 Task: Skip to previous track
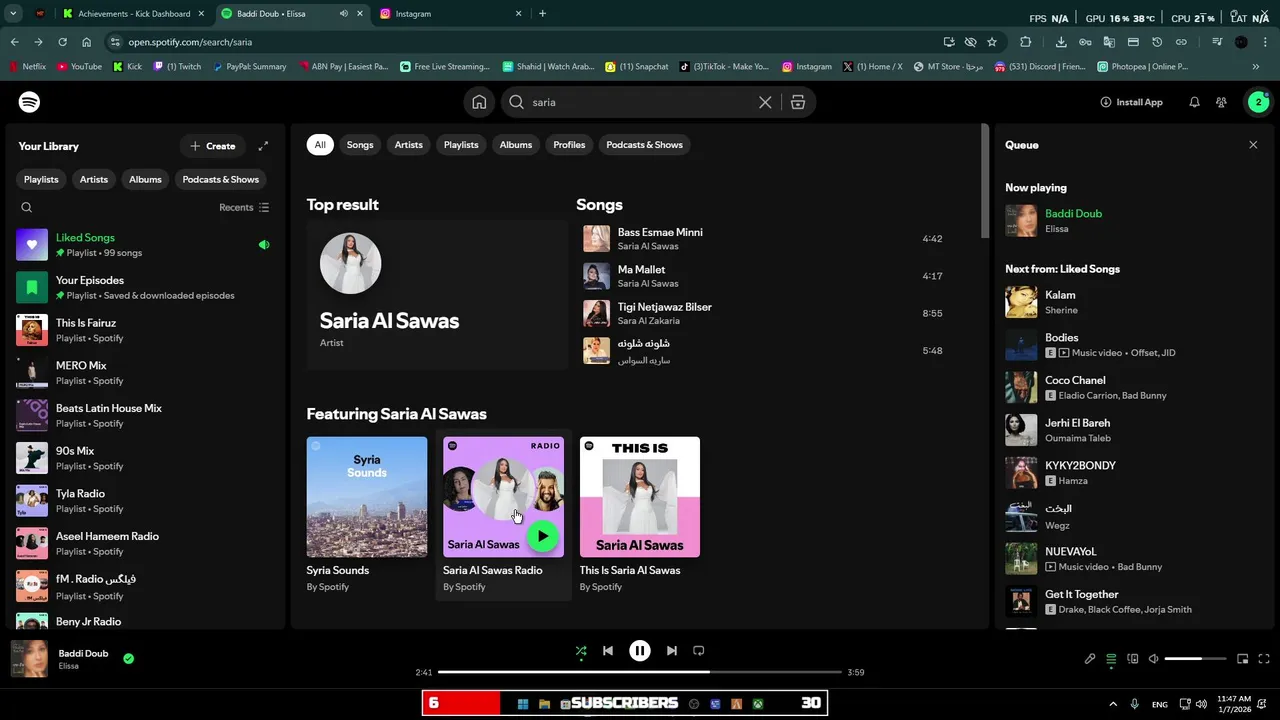point(608,651)
